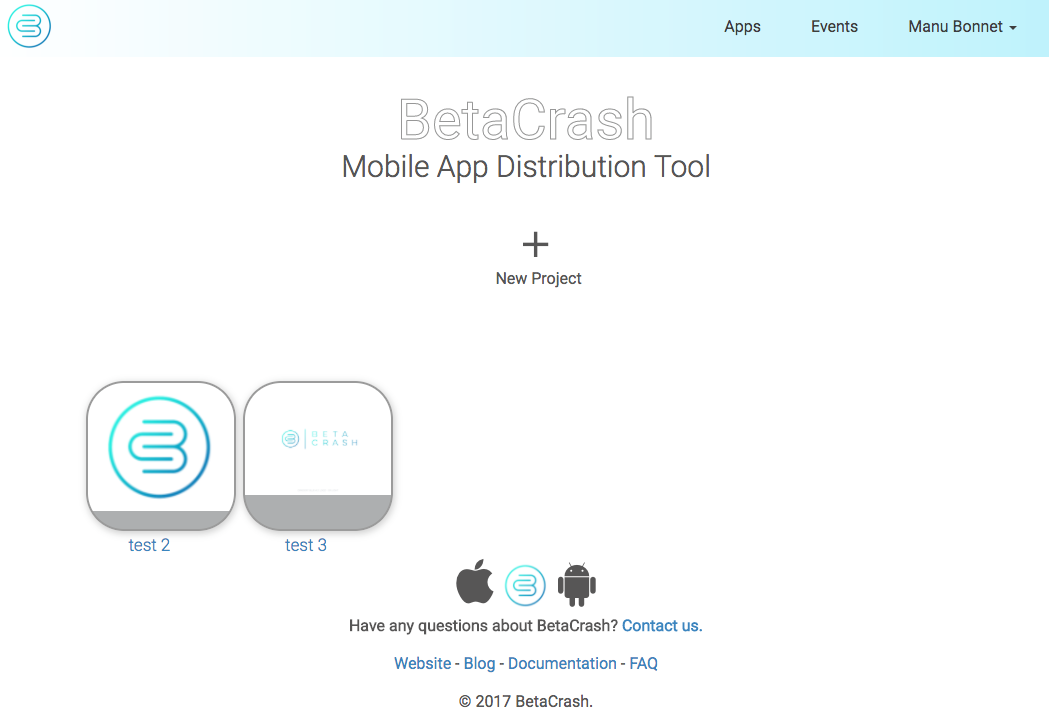Open the Blog link
The height and width of the screenshot is (717, 1049).
[x=480, y=663]
